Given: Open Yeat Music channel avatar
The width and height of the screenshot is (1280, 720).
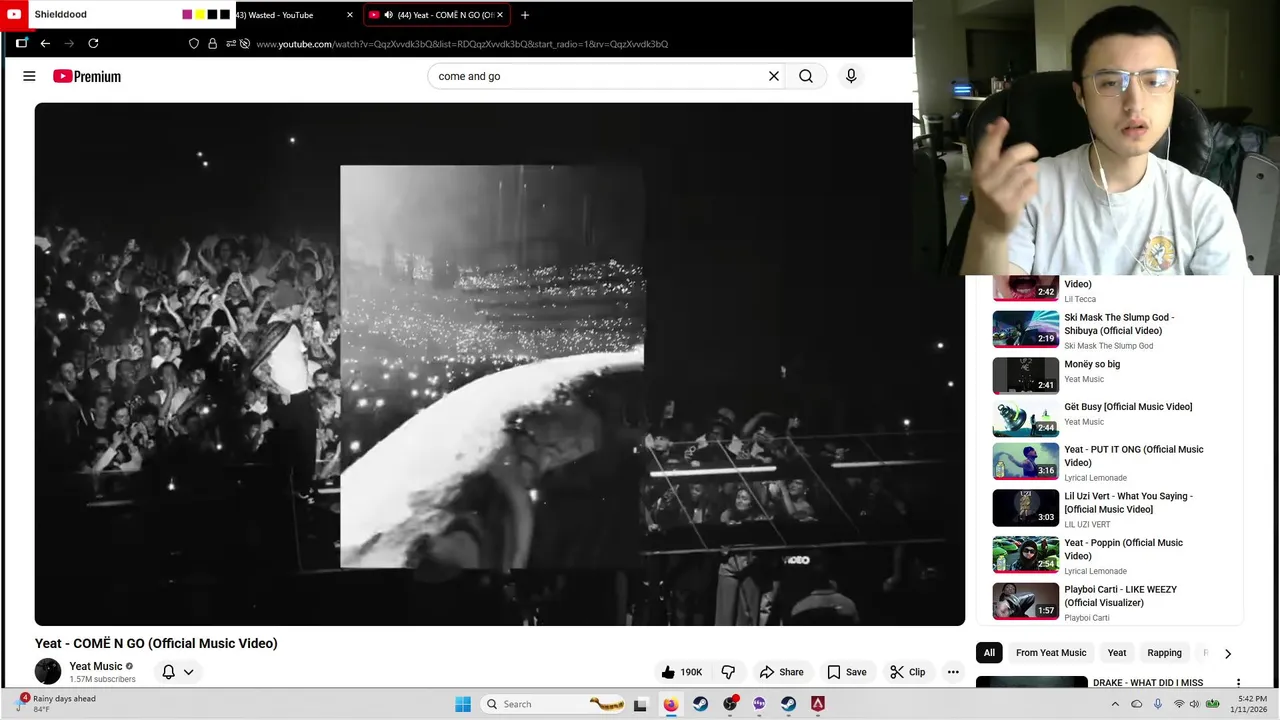Looking at the screenshot, I should 48,672.
